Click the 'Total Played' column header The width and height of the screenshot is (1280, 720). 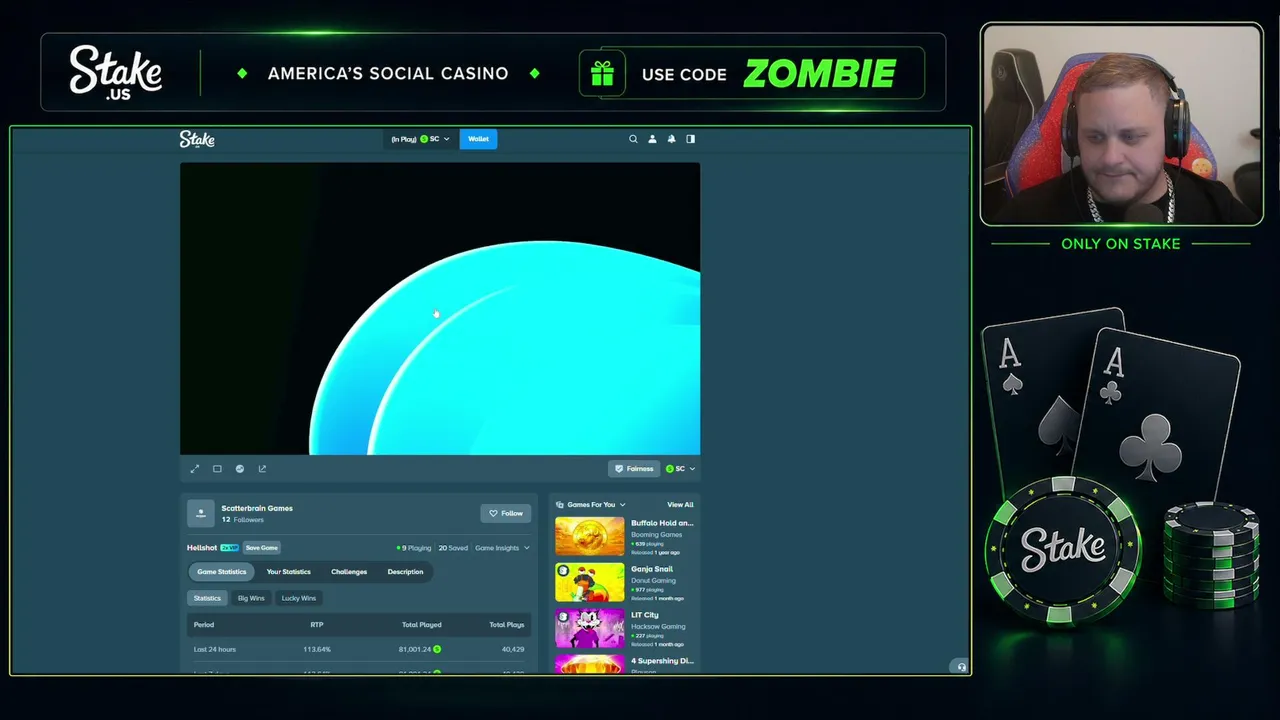coord(421,625)
